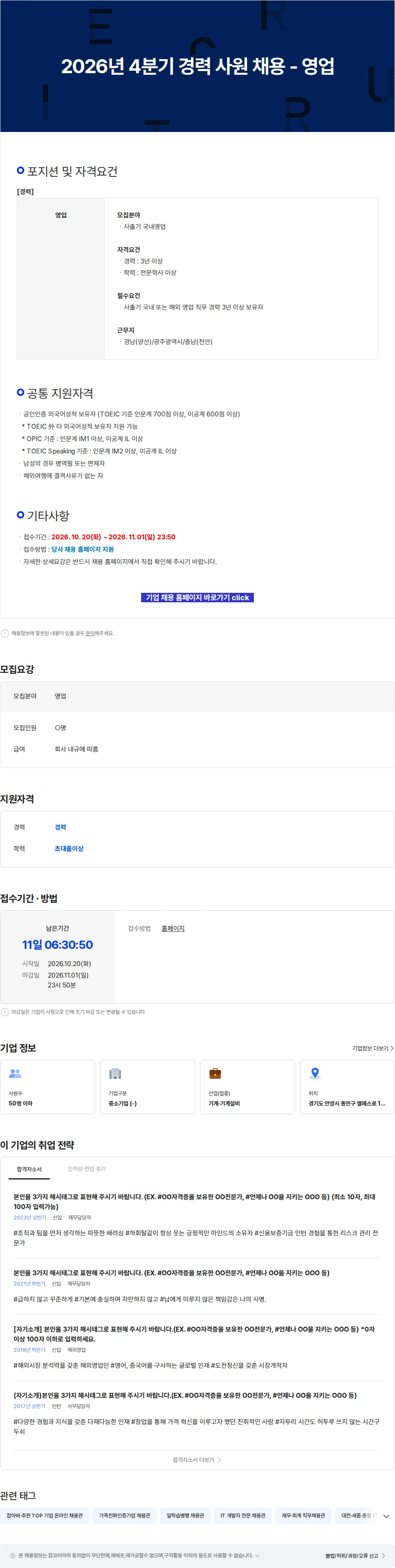Expand the related tags list chevron

tap(386, 1516)
